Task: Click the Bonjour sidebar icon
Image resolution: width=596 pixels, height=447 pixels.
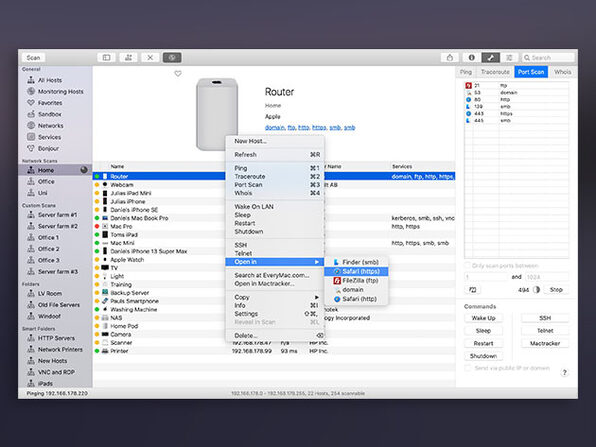Action: [31, 148]
